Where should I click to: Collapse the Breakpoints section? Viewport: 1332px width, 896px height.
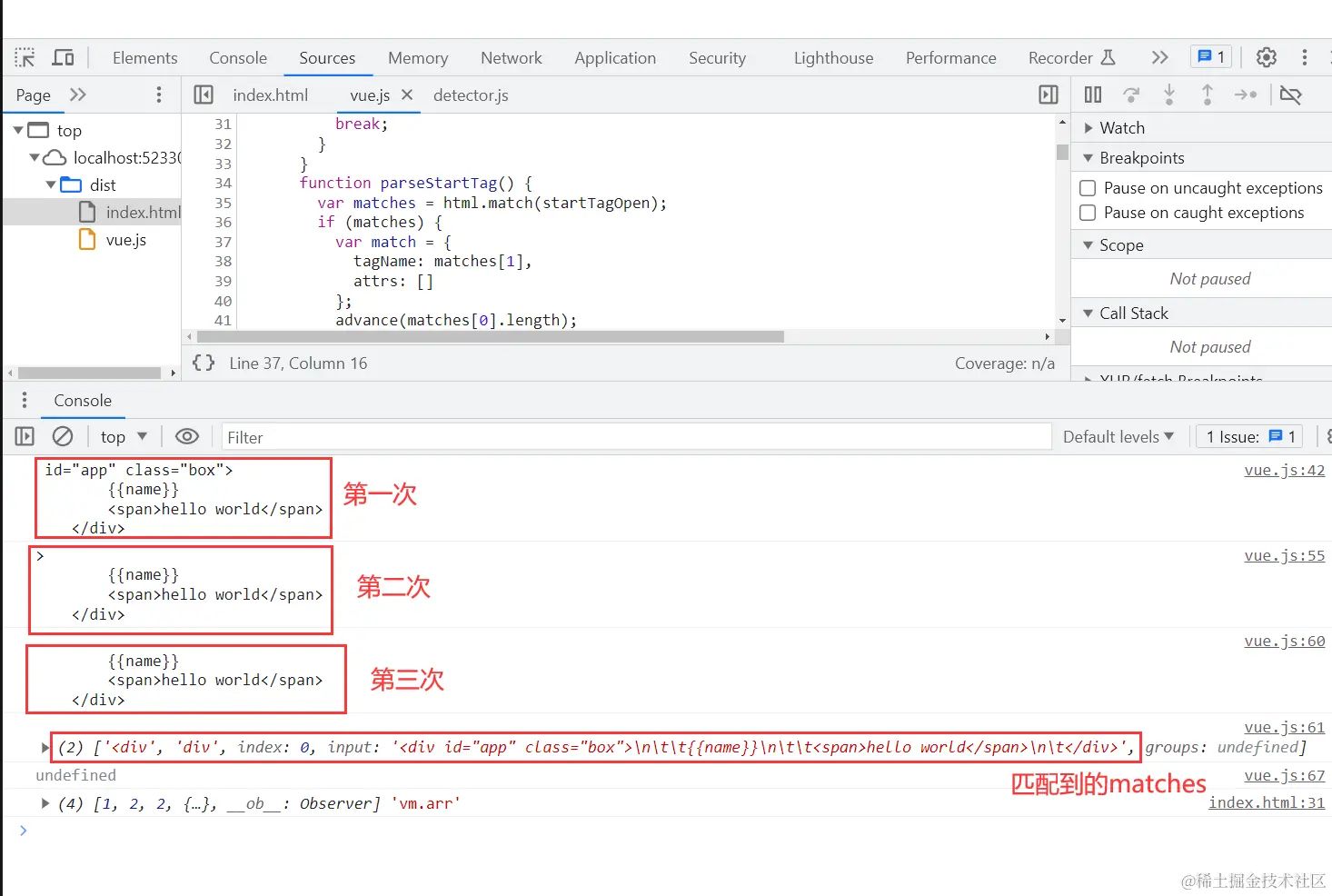1088,158
